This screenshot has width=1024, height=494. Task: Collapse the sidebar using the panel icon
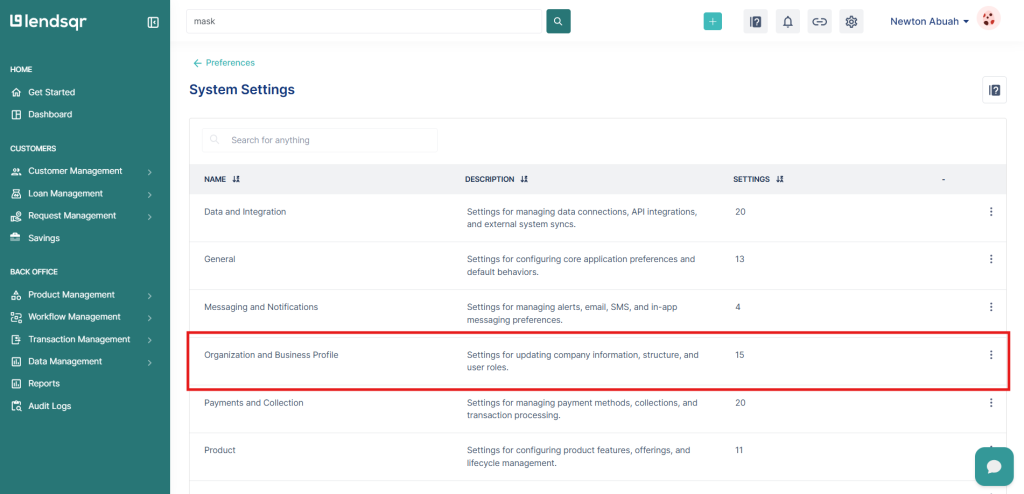coord(153,22)
